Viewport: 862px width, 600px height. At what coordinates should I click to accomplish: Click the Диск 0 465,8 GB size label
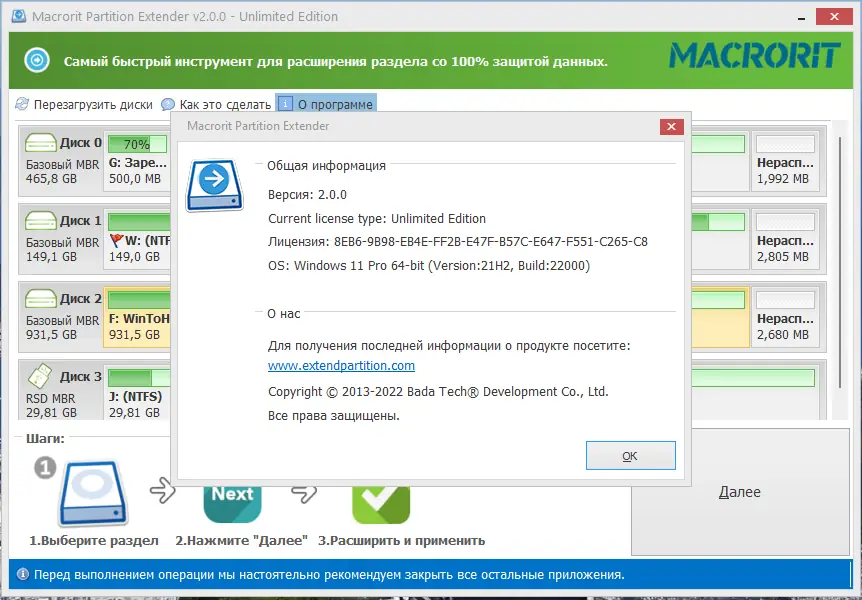point(51,179)
